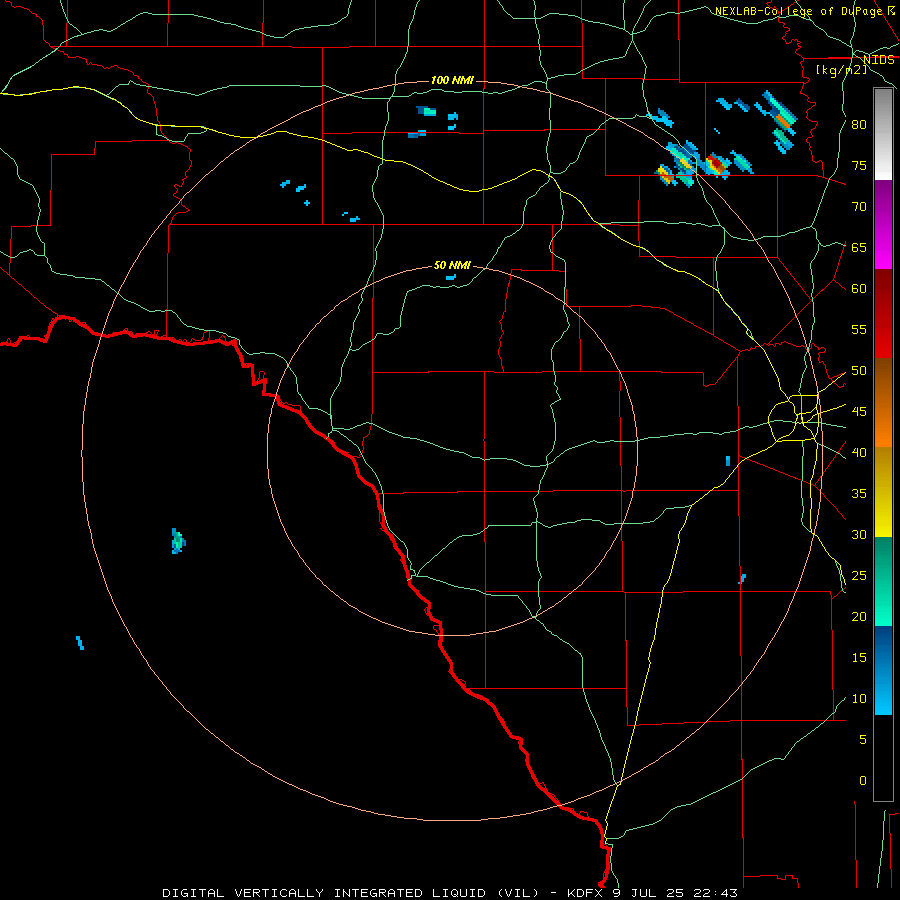The height and width of the screenshot is (900, 900).
Task: Click the 25 value on the scale
Action: 859,576
